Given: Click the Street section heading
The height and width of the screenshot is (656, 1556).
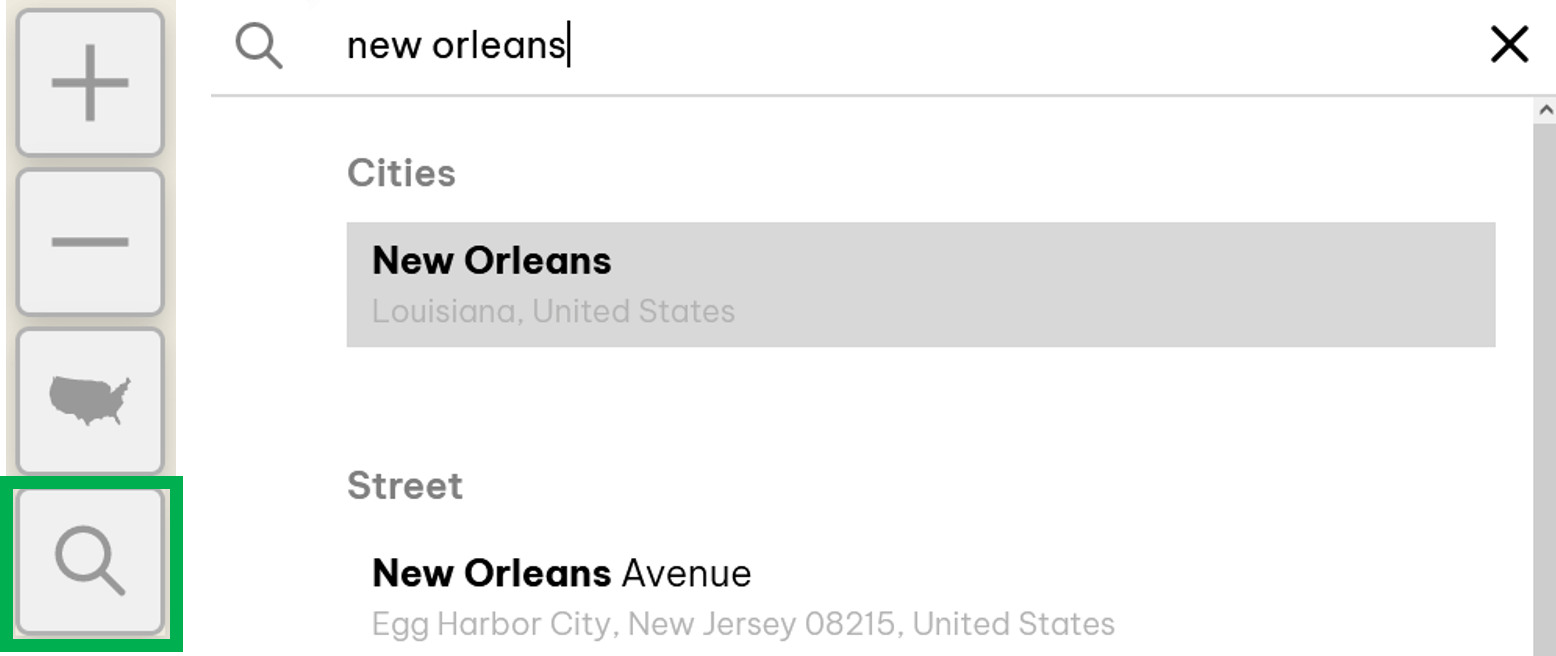Looking at the screenshot, I should pyautogui.click(x=404, y=486).
